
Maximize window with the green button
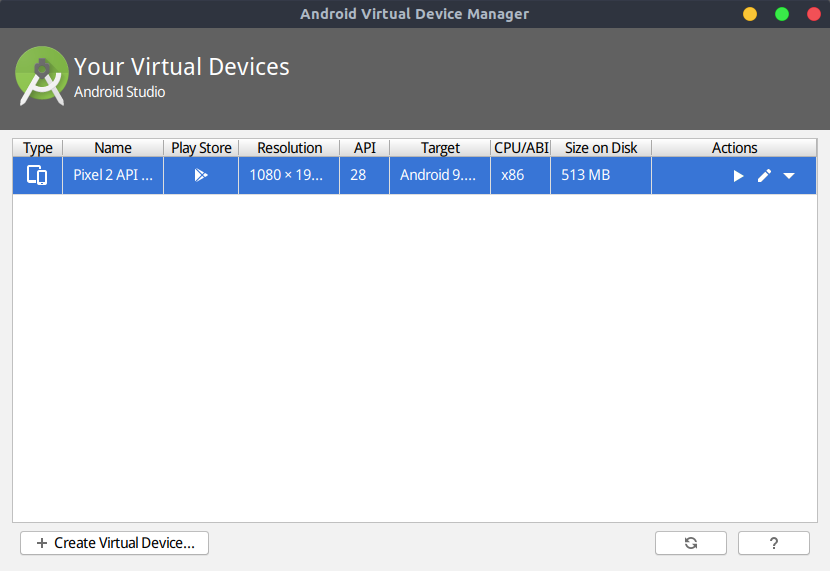tap(782, 14)
